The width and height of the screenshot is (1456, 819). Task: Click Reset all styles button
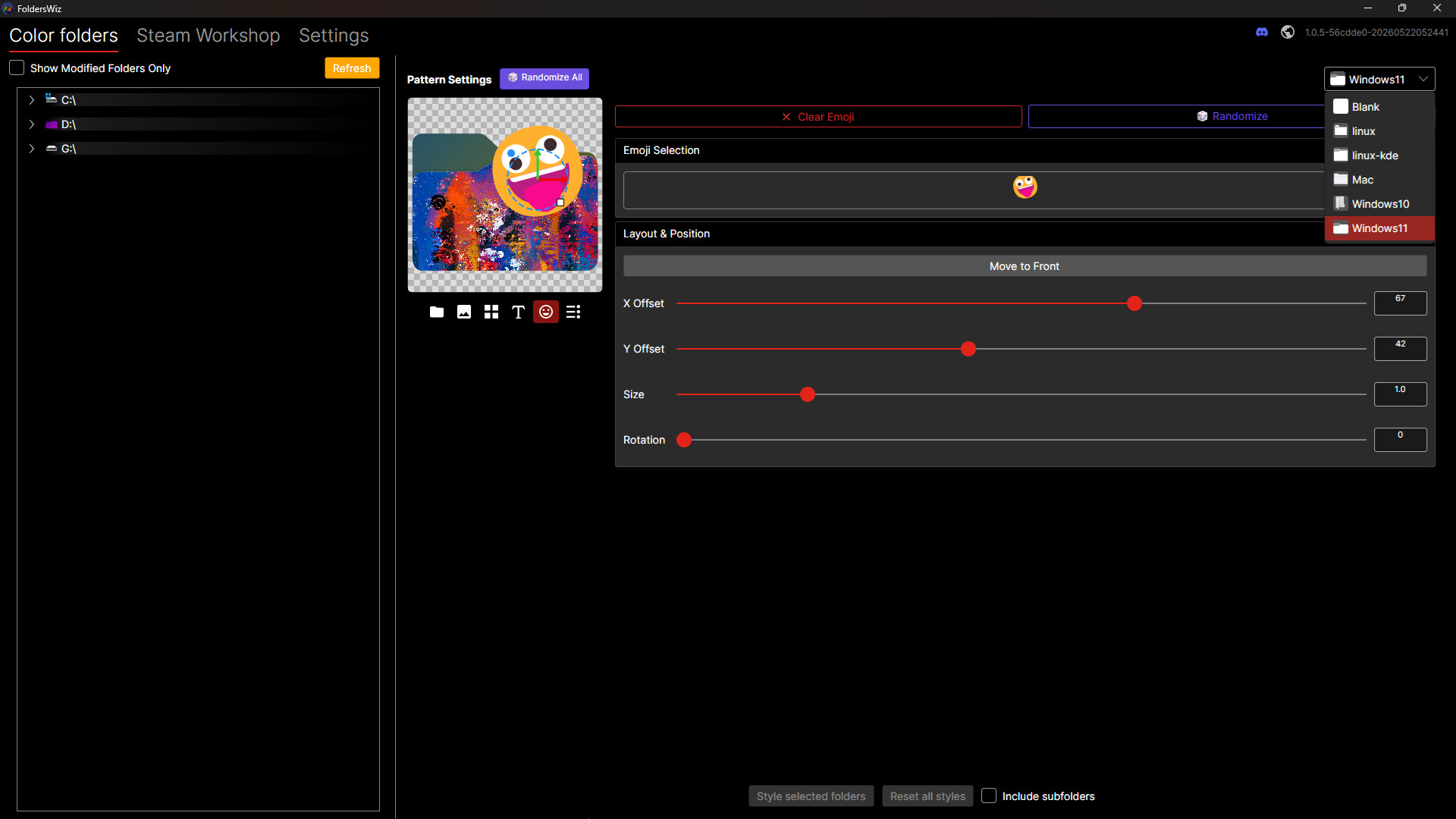click(x=927, y=795)
